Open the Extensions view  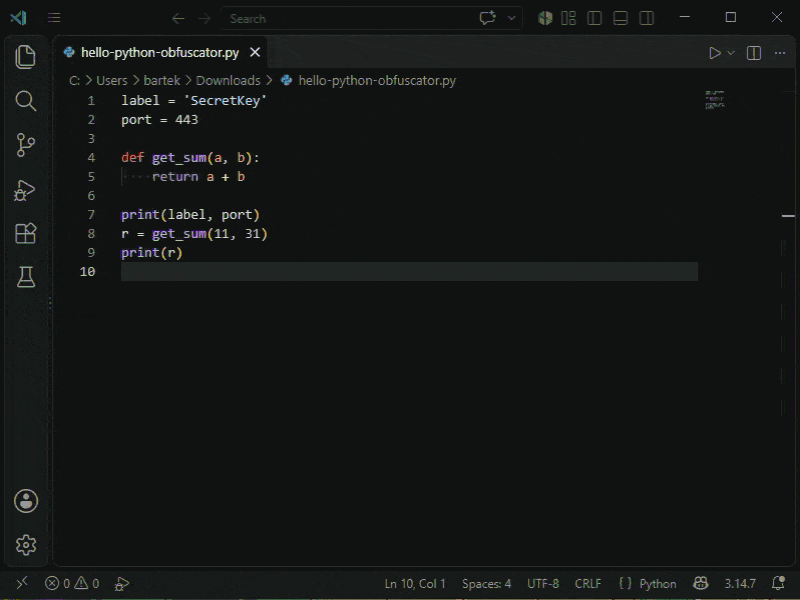click(x=26, y=234)
